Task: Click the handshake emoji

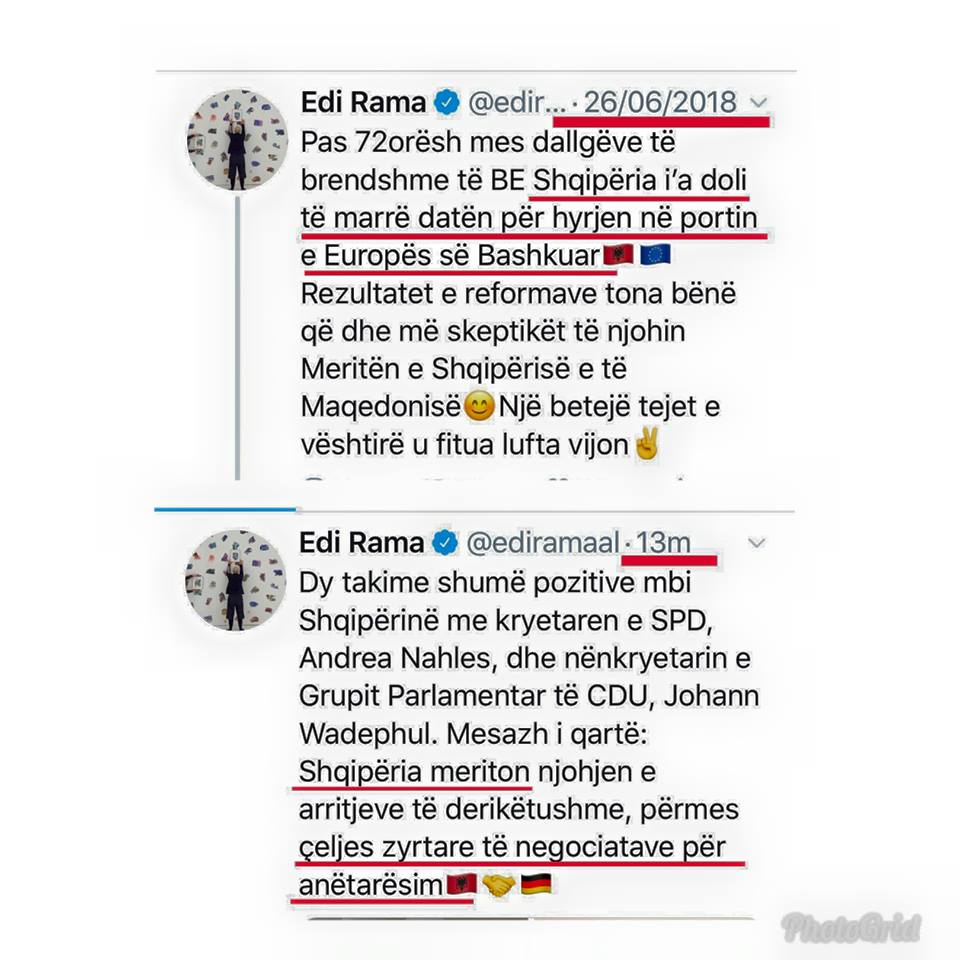Action: pyautogui.click(x=499, y=885)
